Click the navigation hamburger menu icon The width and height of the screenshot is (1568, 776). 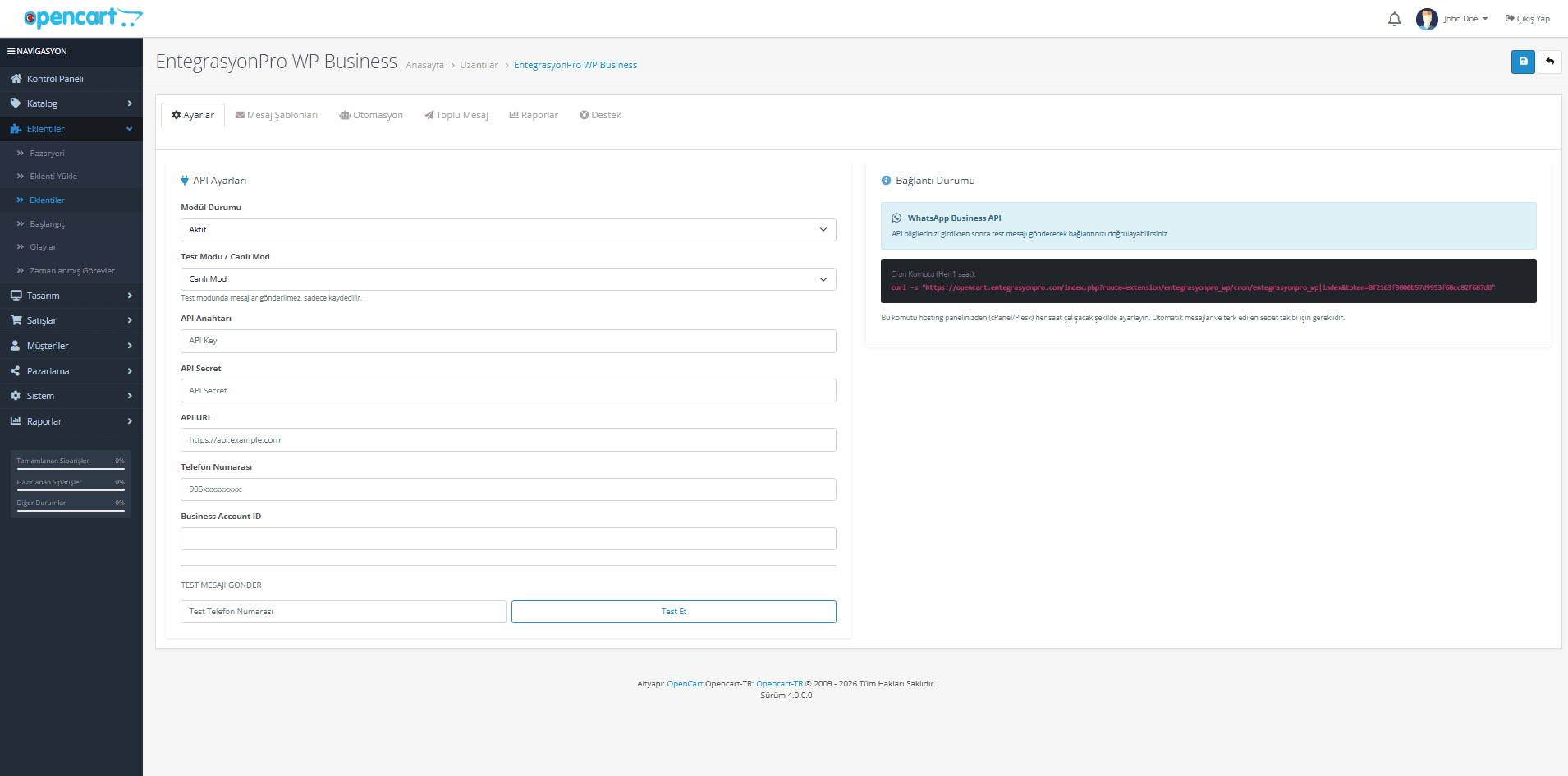(11, 51)
